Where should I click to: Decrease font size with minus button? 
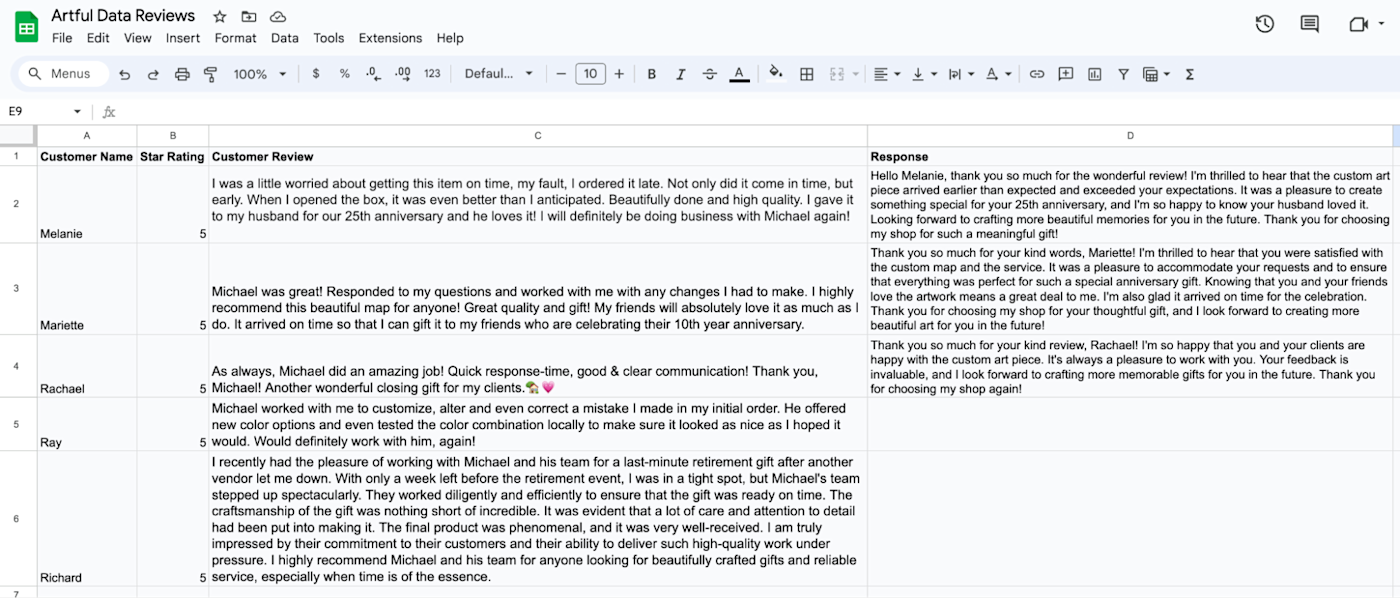[561, 74]
